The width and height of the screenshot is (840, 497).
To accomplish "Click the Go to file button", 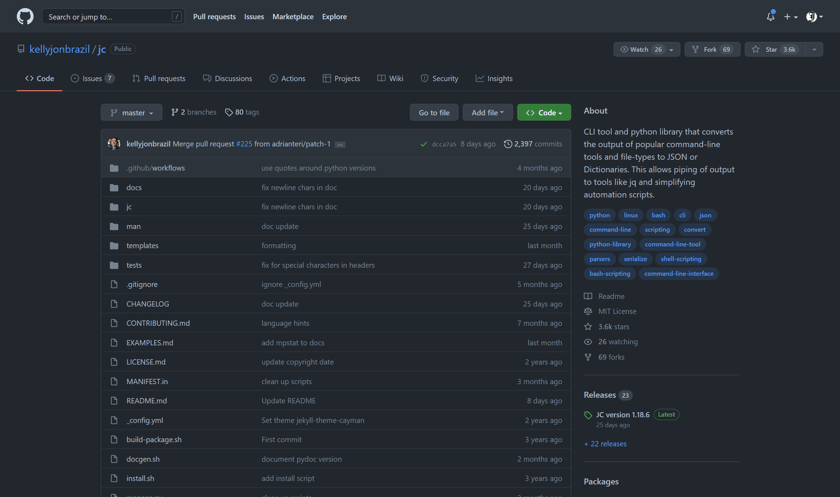I will (x=434, y=112).
